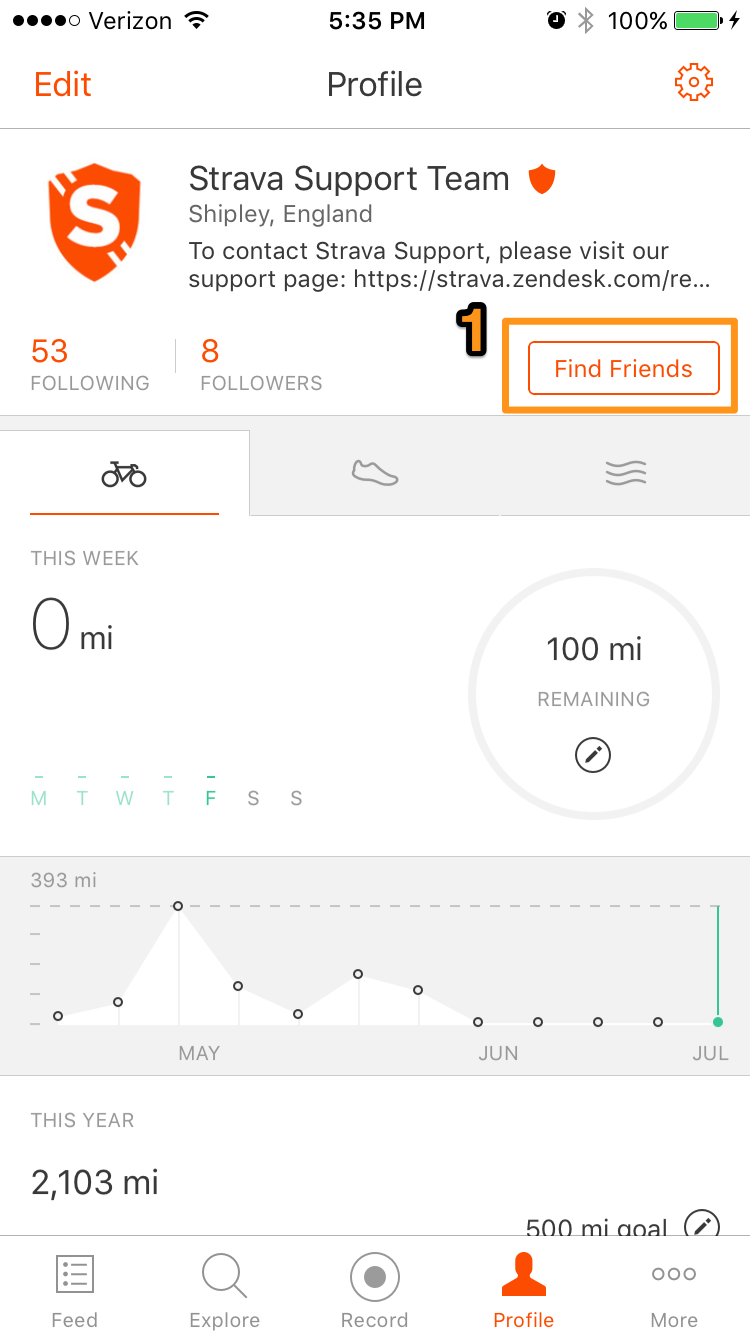The image size is (750, 1334).
Task: Switch to the running shoe tab
Action: click(375, 472)
